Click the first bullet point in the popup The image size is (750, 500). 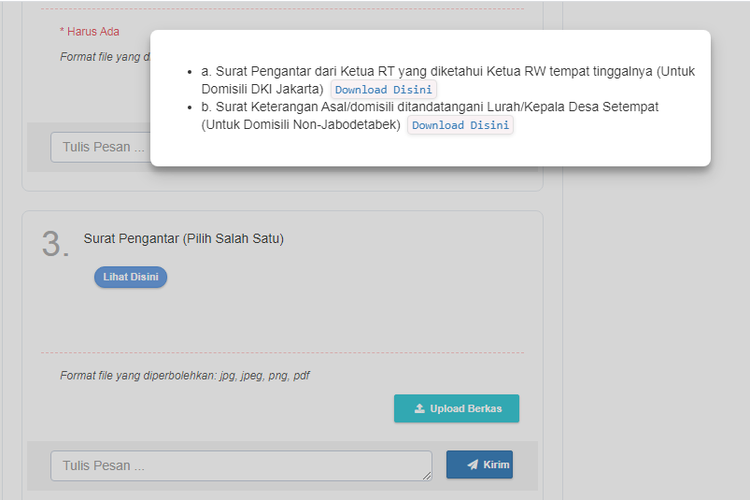(190, 73)
